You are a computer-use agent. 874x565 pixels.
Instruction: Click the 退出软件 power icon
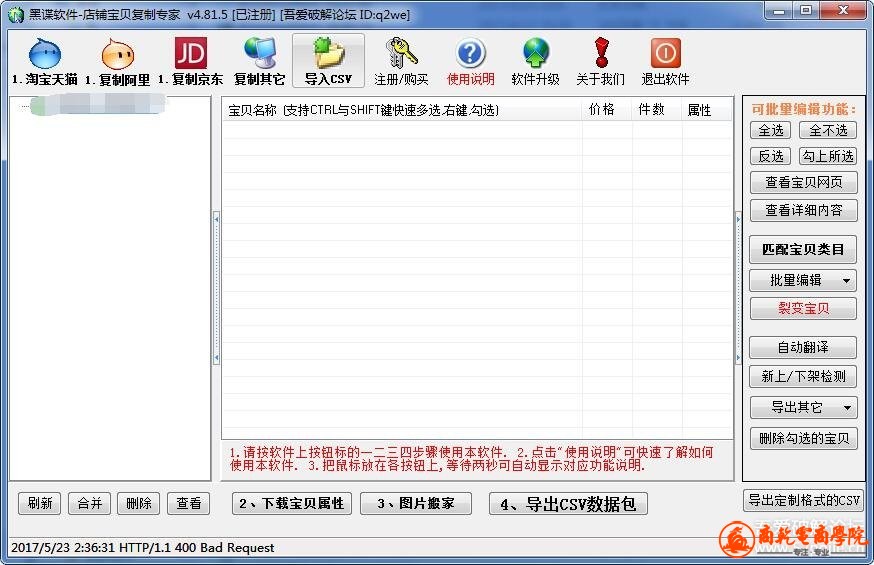665,54
